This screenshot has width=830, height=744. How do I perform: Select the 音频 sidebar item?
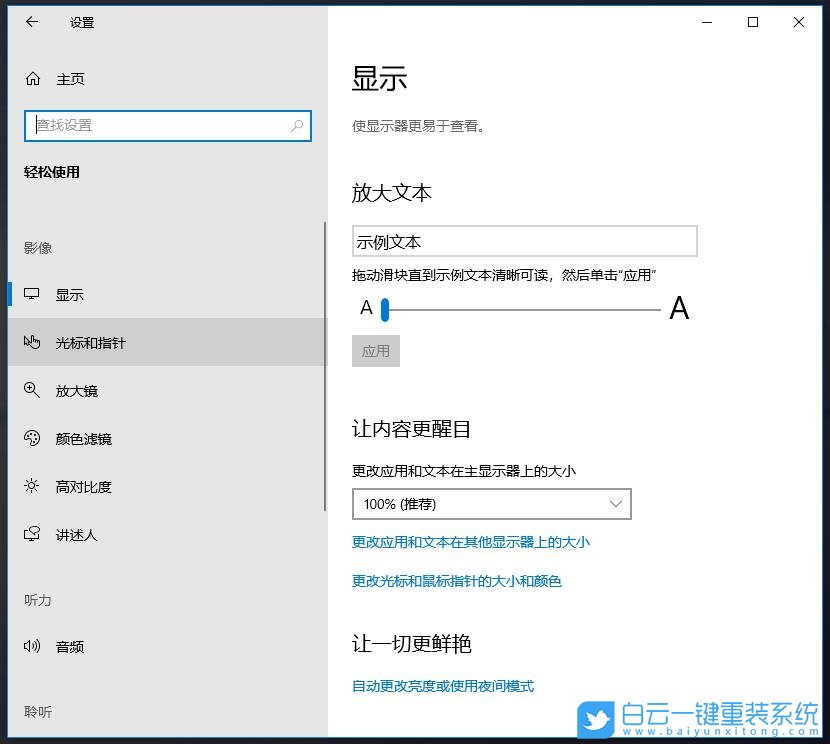[x=68, y=646]
